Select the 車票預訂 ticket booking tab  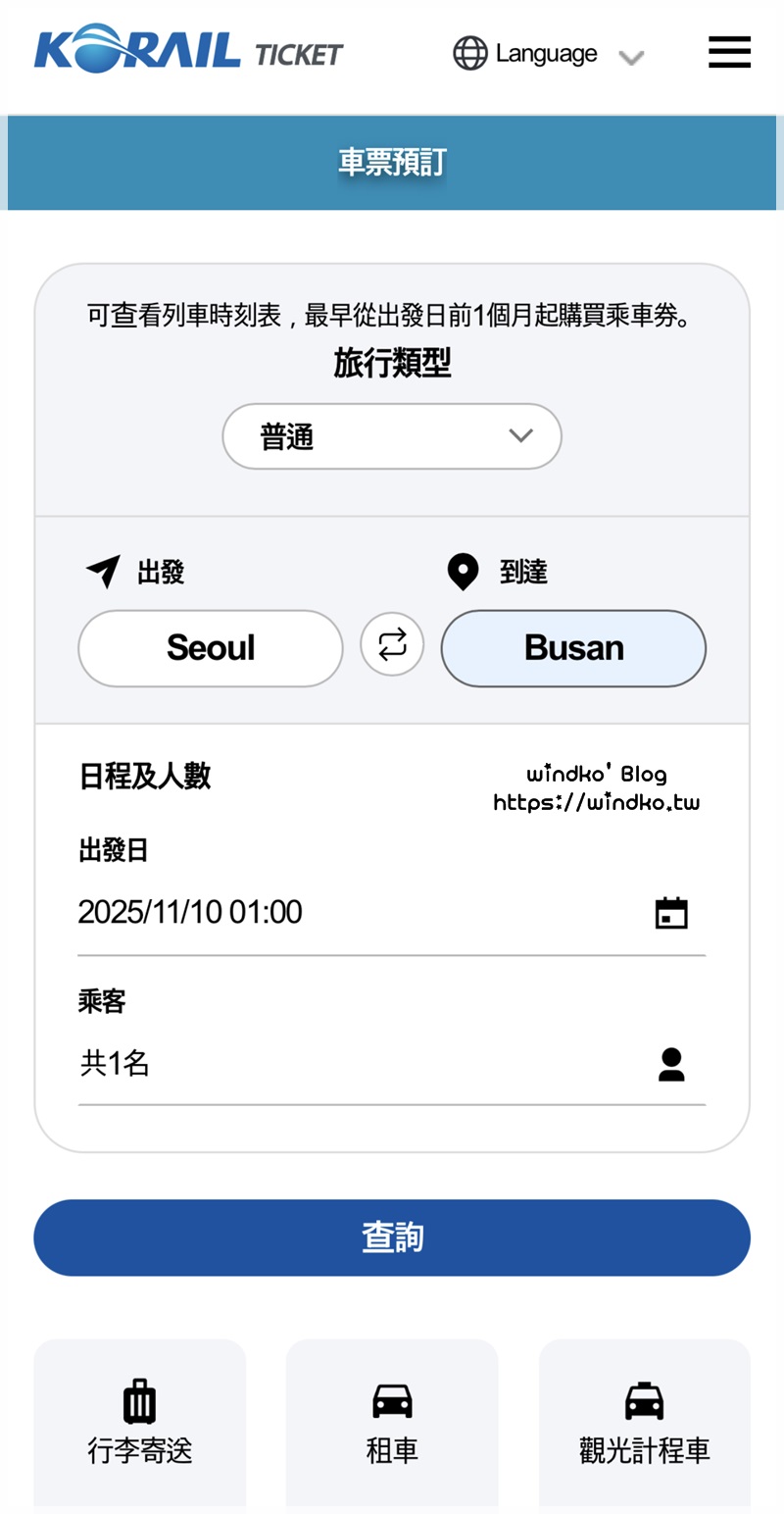(x=392, y=163)
